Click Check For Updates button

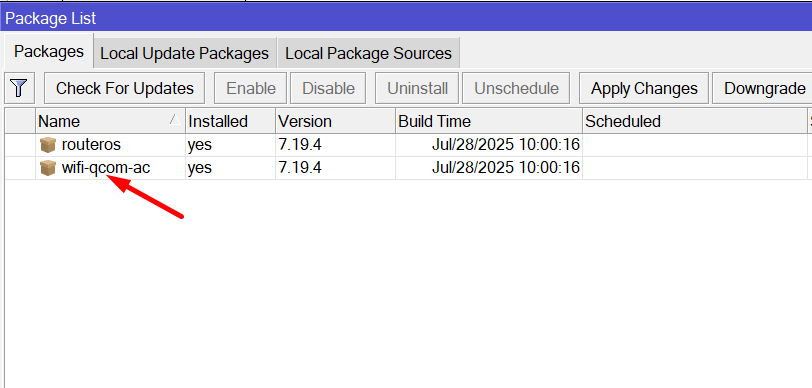pyautogui.click(x=125, y=88)
